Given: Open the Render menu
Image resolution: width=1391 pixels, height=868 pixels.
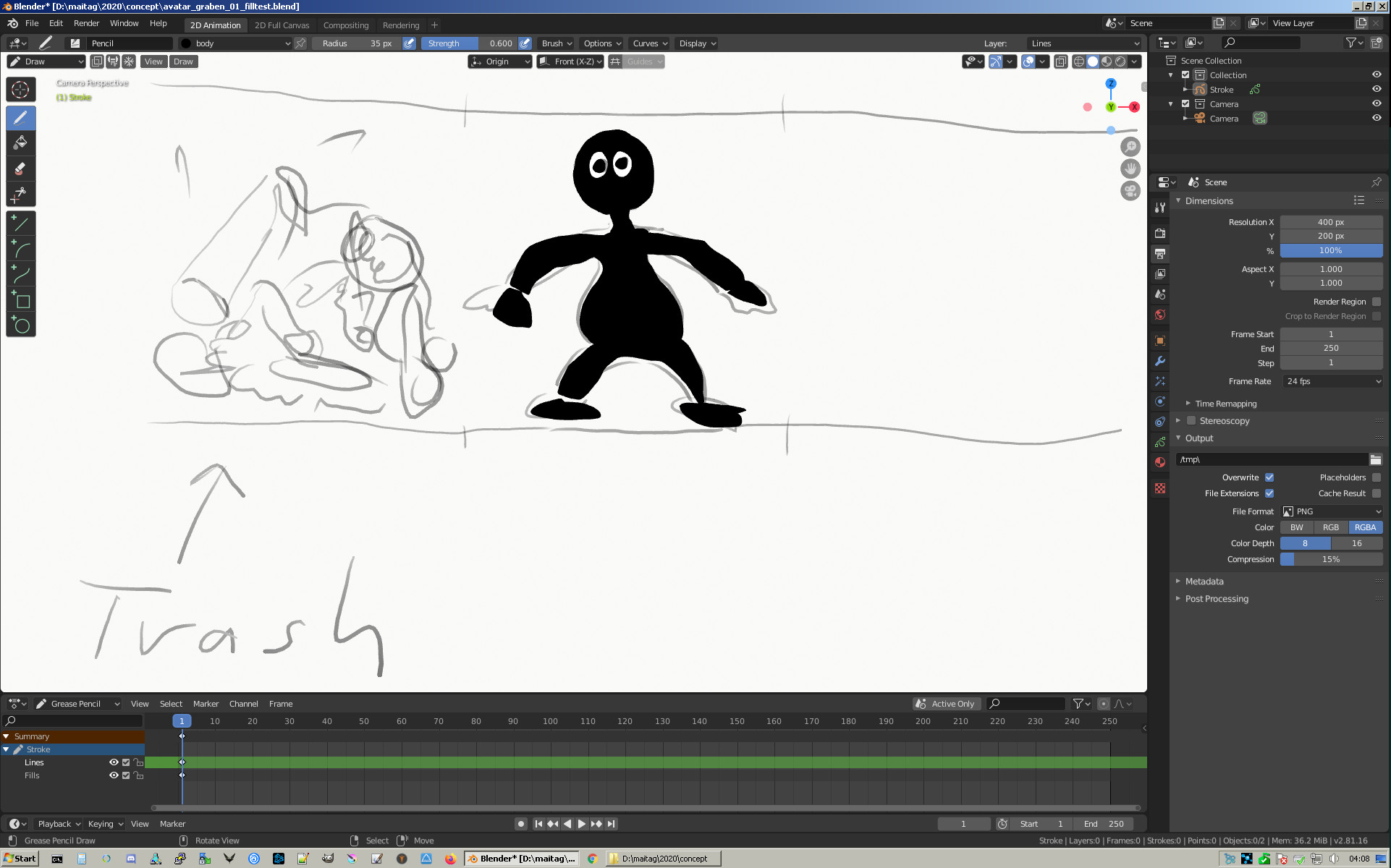Looking at the screenshot, I should [86, 23].
